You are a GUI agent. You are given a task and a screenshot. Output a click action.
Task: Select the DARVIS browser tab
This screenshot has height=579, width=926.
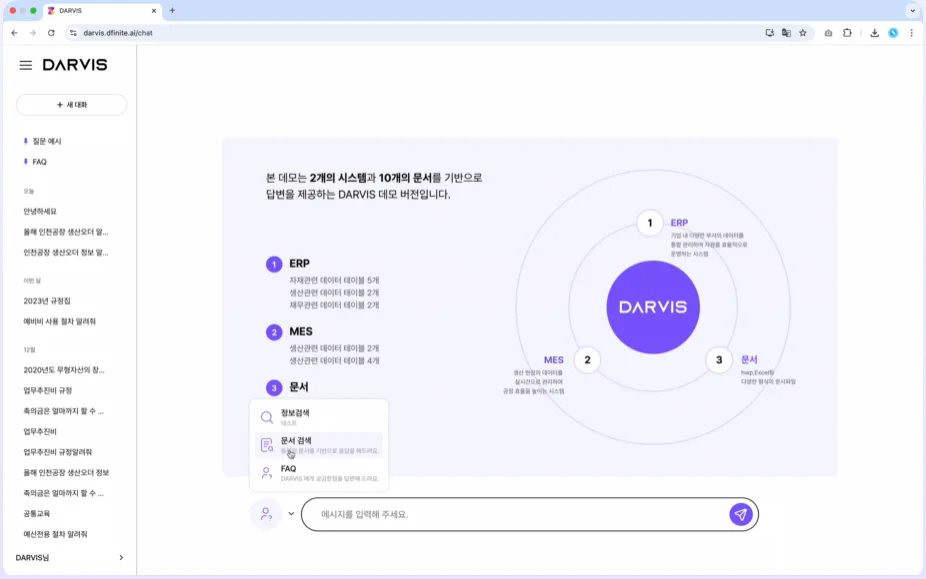click(x=102, y=11)
